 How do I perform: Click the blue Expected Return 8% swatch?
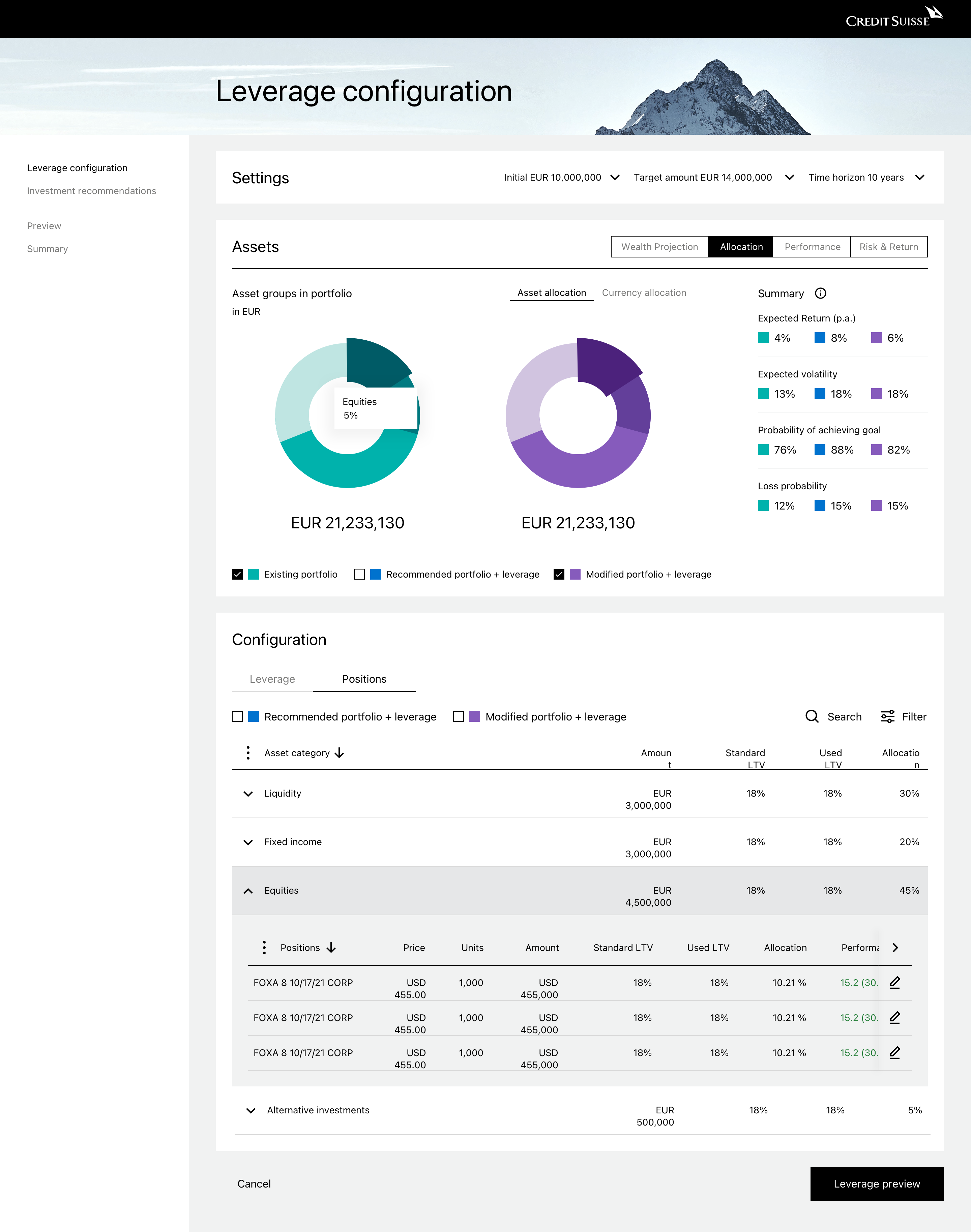(x=820, y=338)
